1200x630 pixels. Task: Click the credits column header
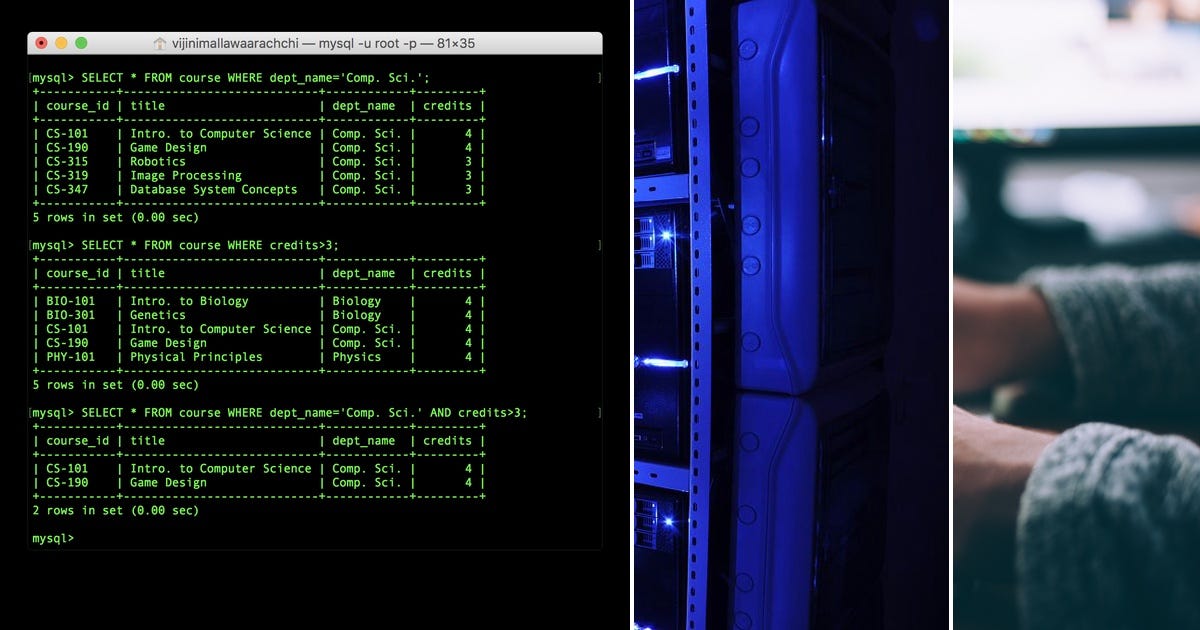click(448, 105)
